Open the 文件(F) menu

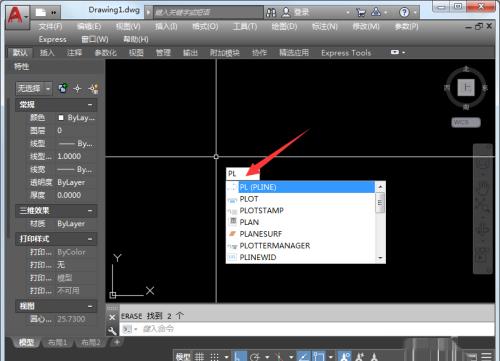coord(50,26)
